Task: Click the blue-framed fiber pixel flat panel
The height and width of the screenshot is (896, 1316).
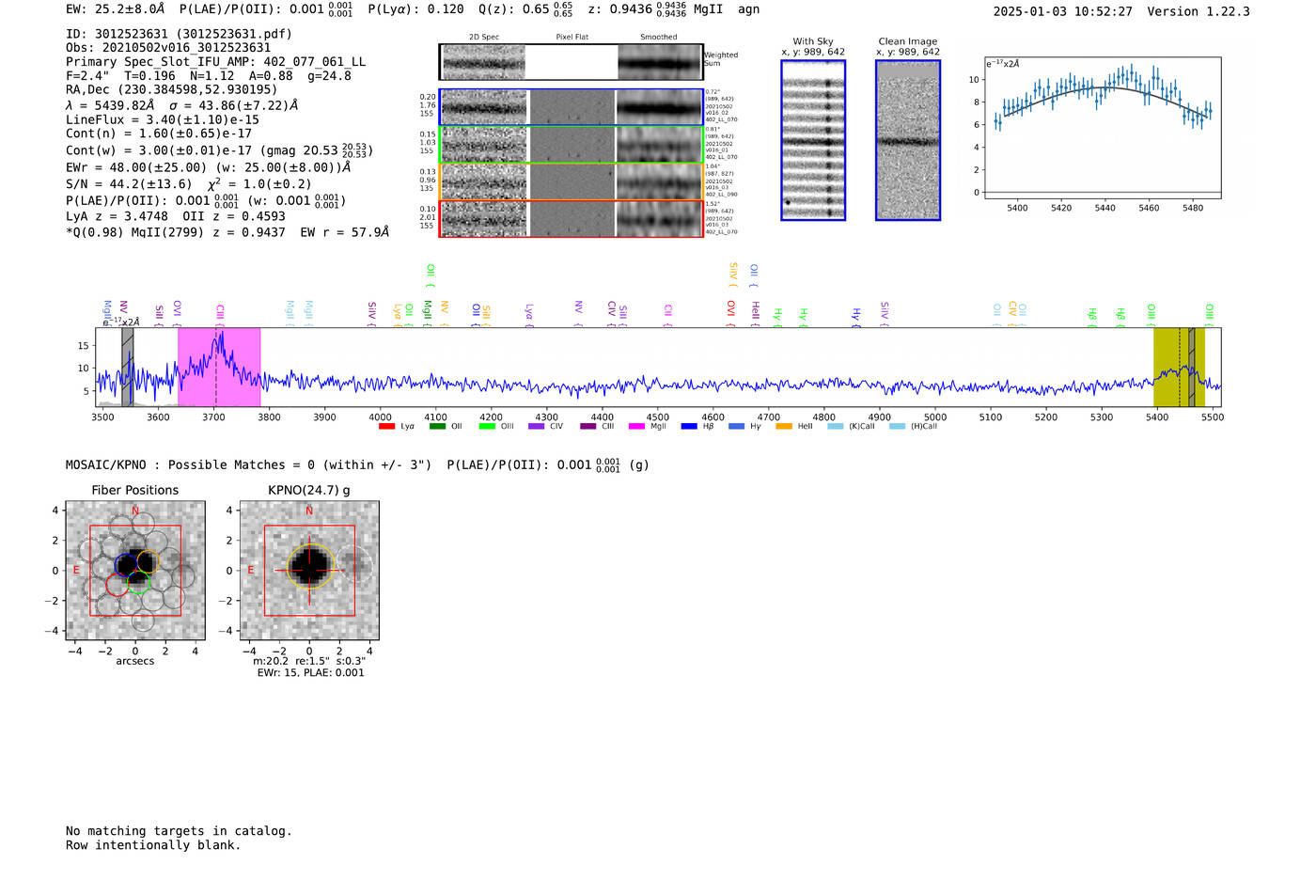Action: tap(572, 107)
